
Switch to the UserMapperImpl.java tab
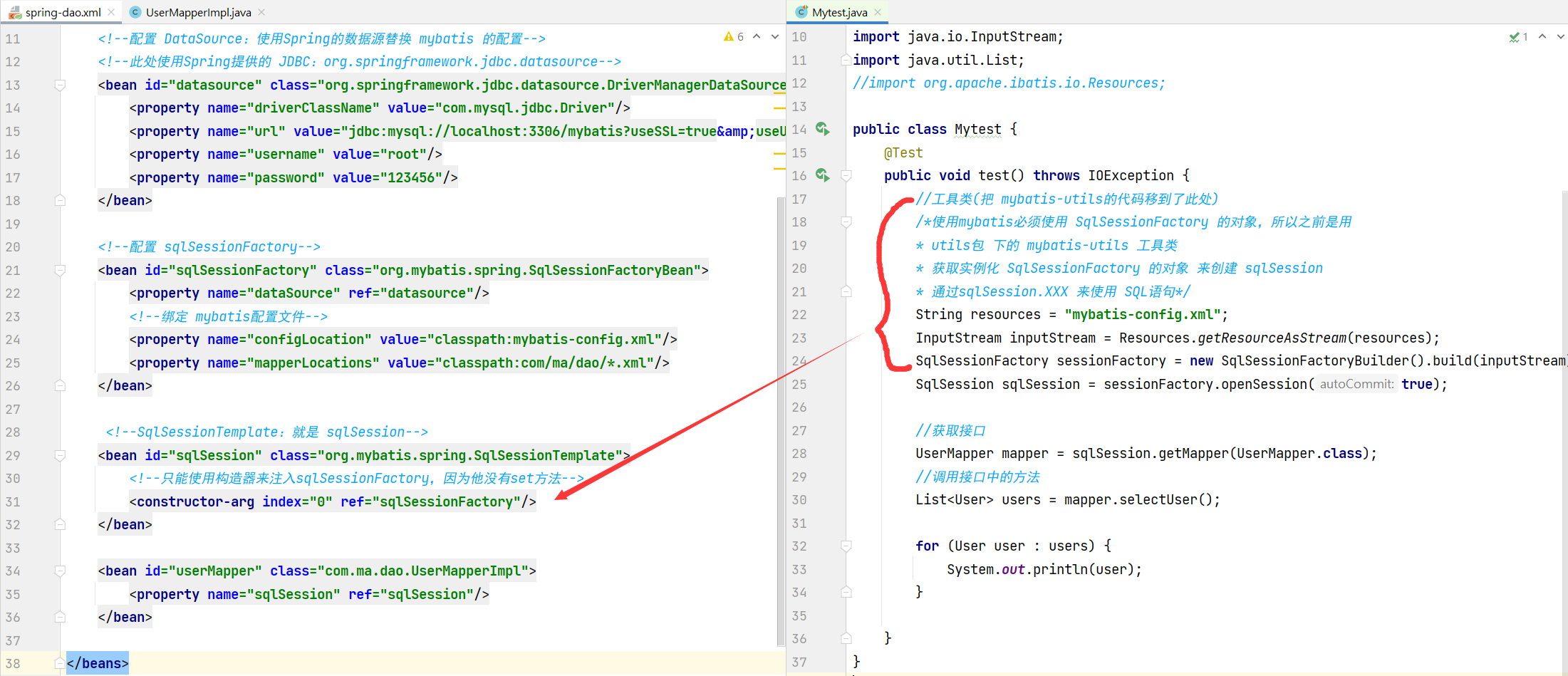198,12
